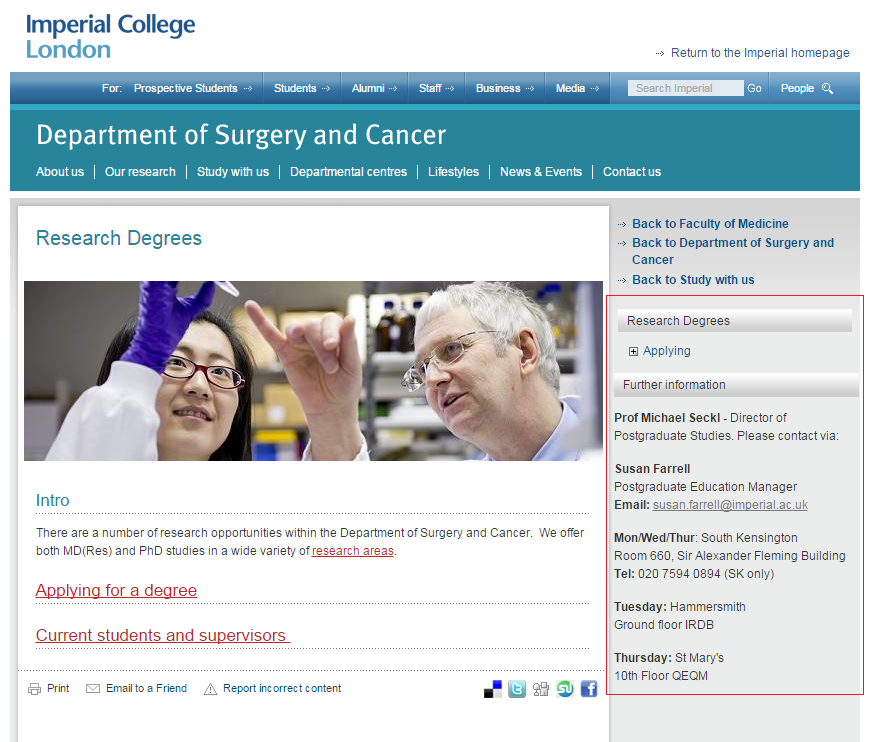Click the Susan Farrell name text
Screen dimensions: 870x742
pyautogui.click(x=652, y=469)
